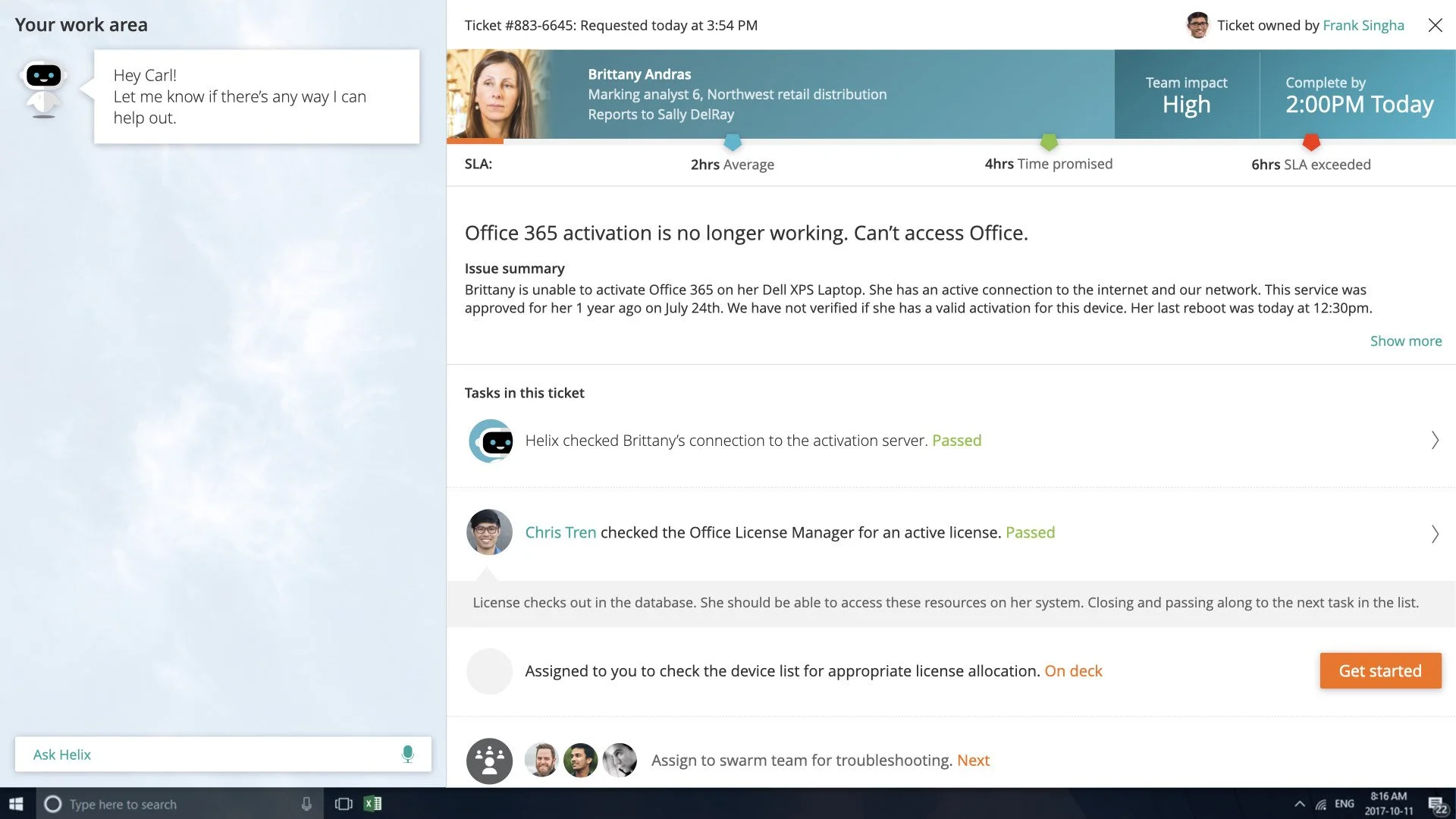Click the swarm team group icon
Screen dimensions: 1456x819
pos(489,761)
